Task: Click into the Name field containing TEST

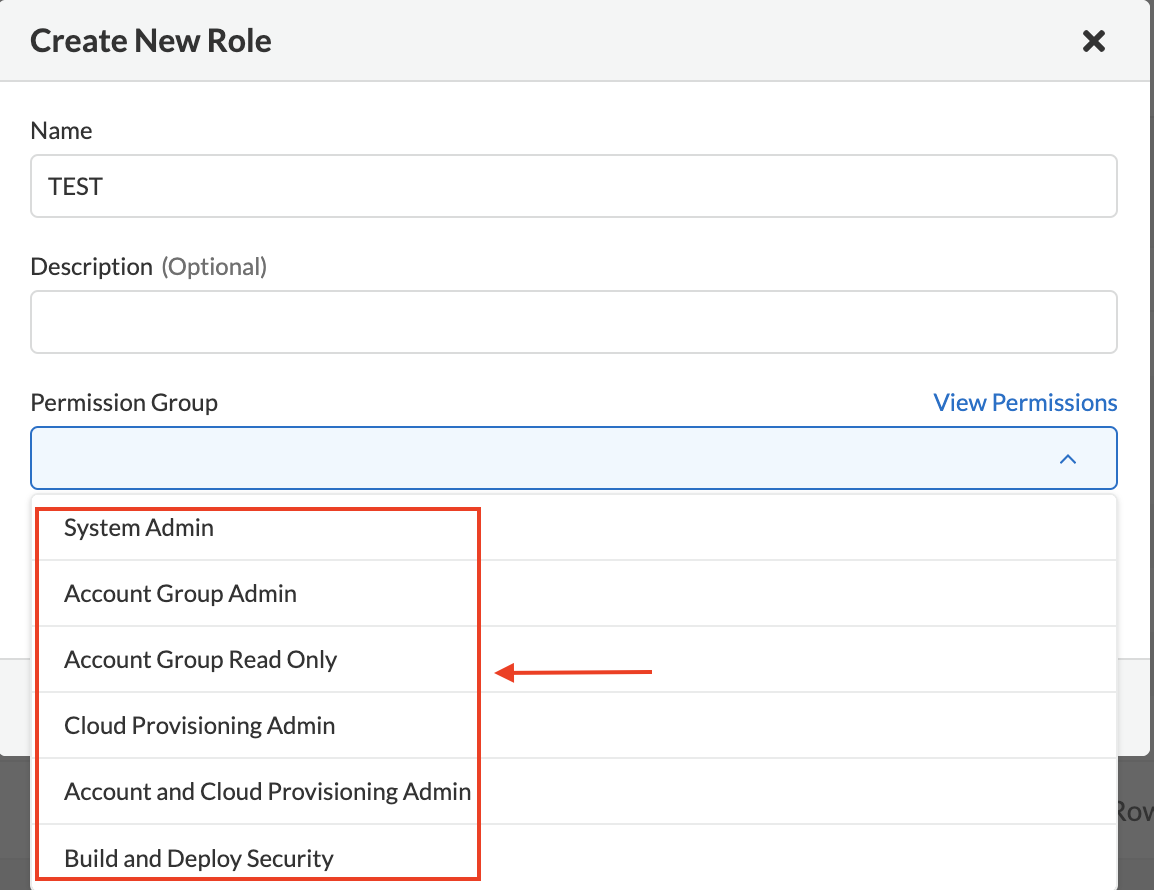Action: click(x=573, y=186)
